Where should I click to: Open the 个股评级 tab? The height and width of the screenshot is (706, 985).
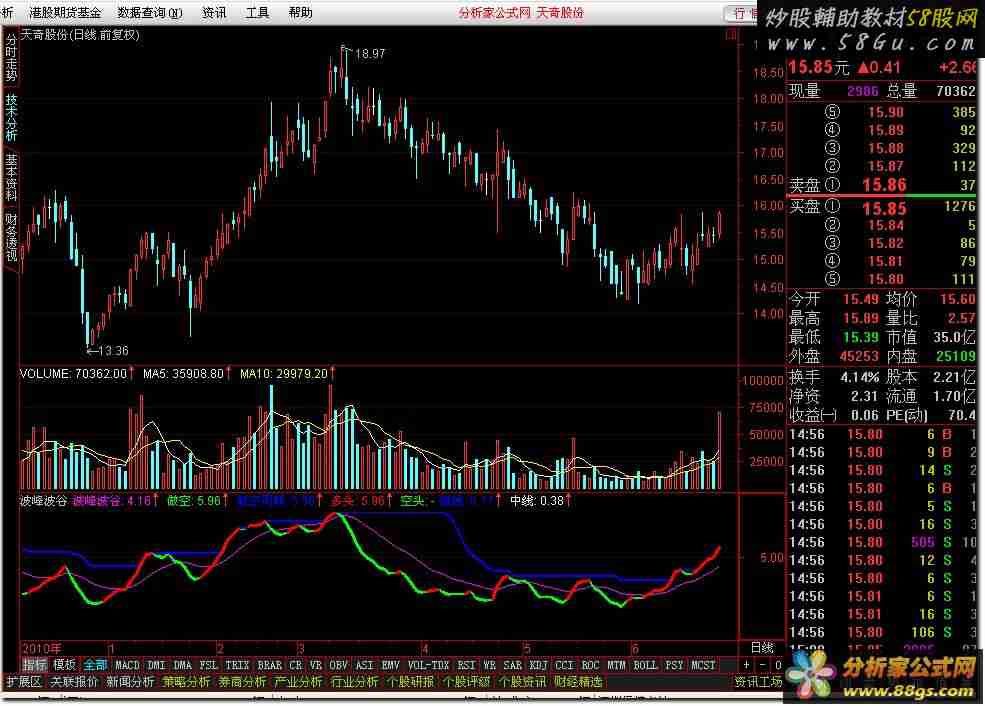click(467, 682)
